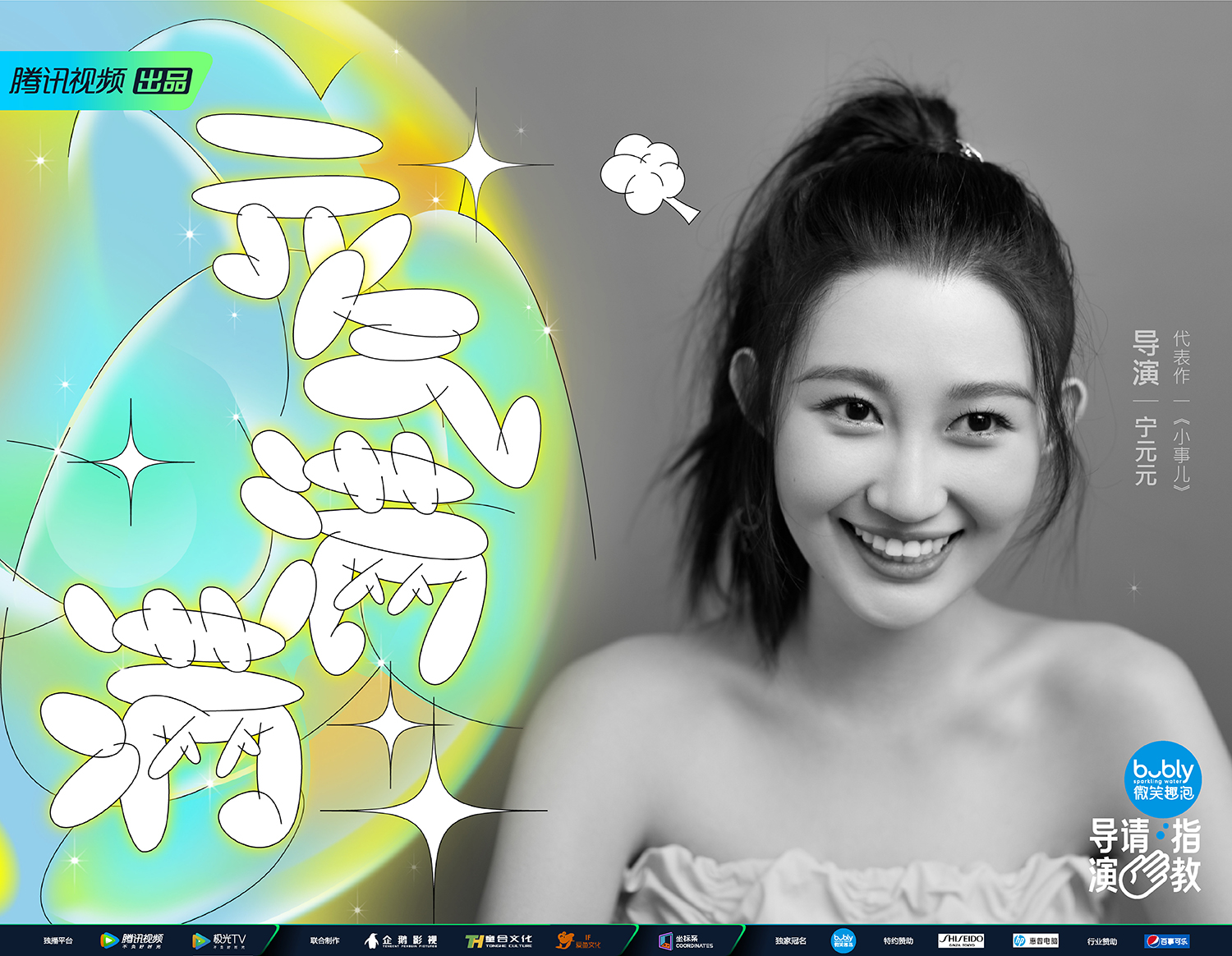Click the 极光TV logo

coord(218,940)
